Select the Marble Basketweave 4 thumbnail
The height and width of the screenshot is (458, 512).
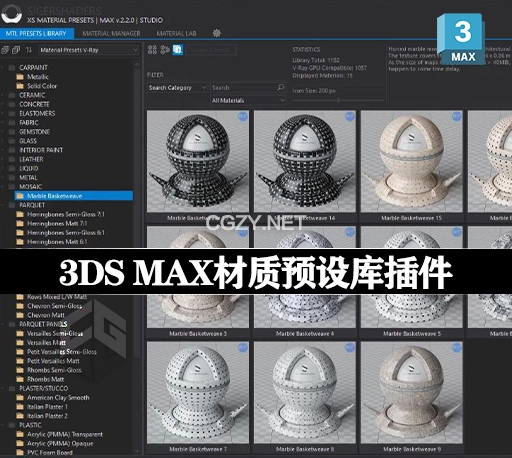tap(305, 277)
